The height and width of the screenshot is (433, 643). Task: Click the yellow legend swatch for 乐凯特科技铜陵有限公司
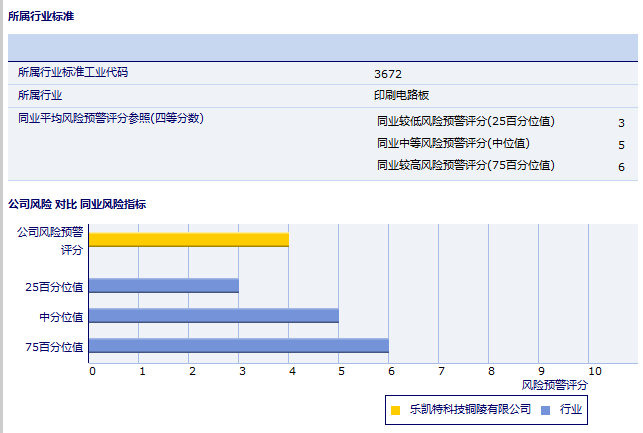coord(396,410)
